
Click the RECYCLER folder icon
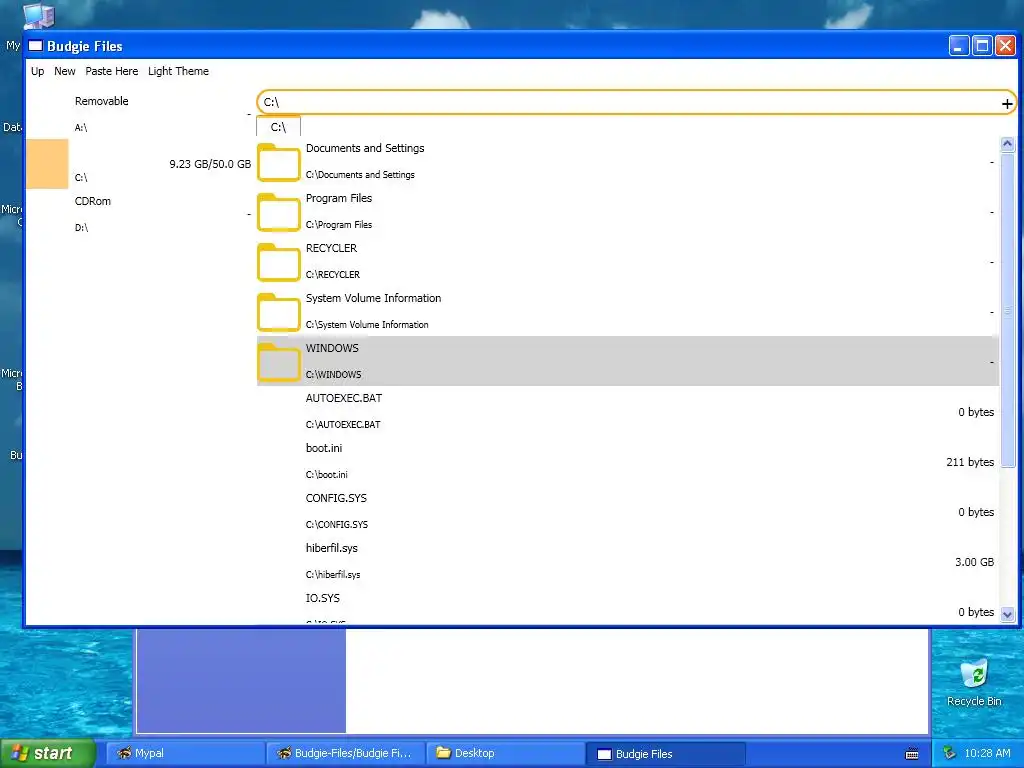tap(278, 262)
